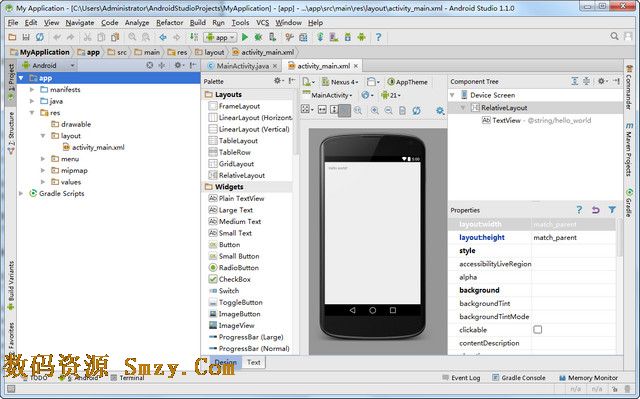Open the Android project view dropdown
This screenshot has width=640, height=399.
[x=48, y=65]
